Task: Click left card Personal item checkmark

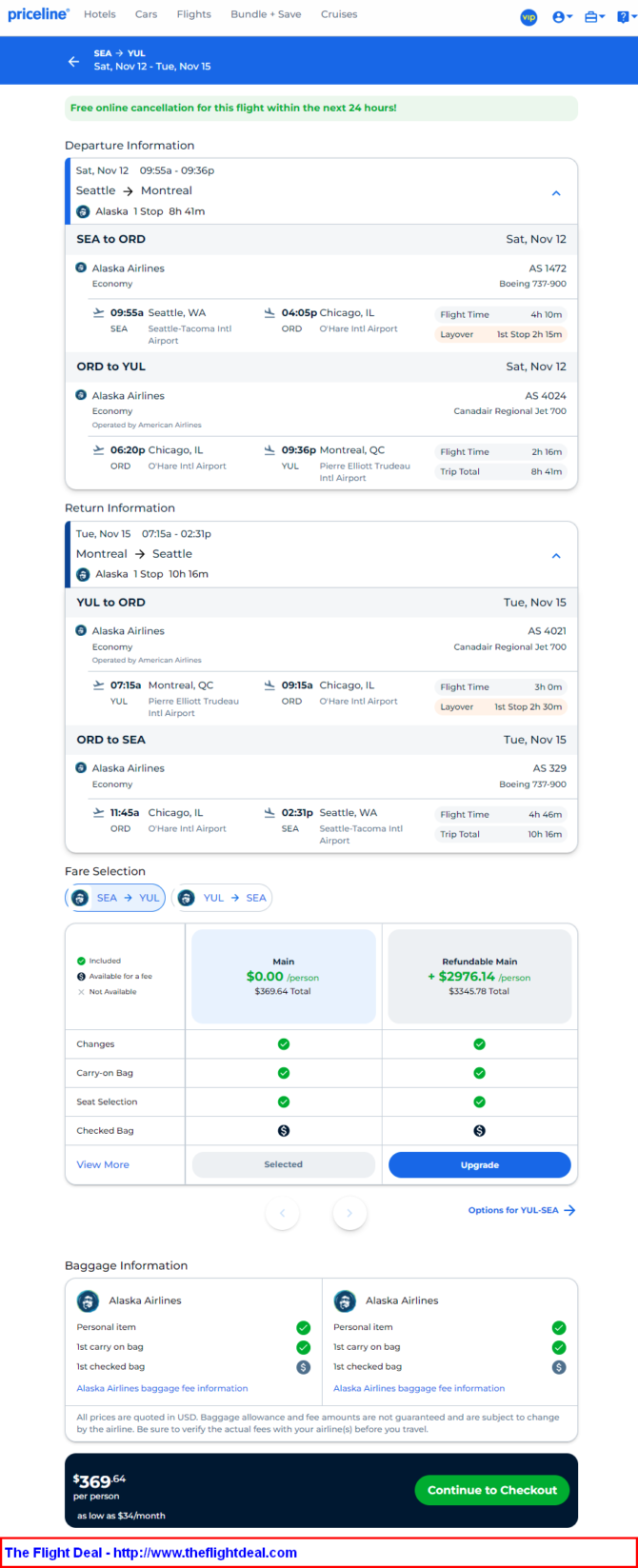Action: click(303, 1327)
